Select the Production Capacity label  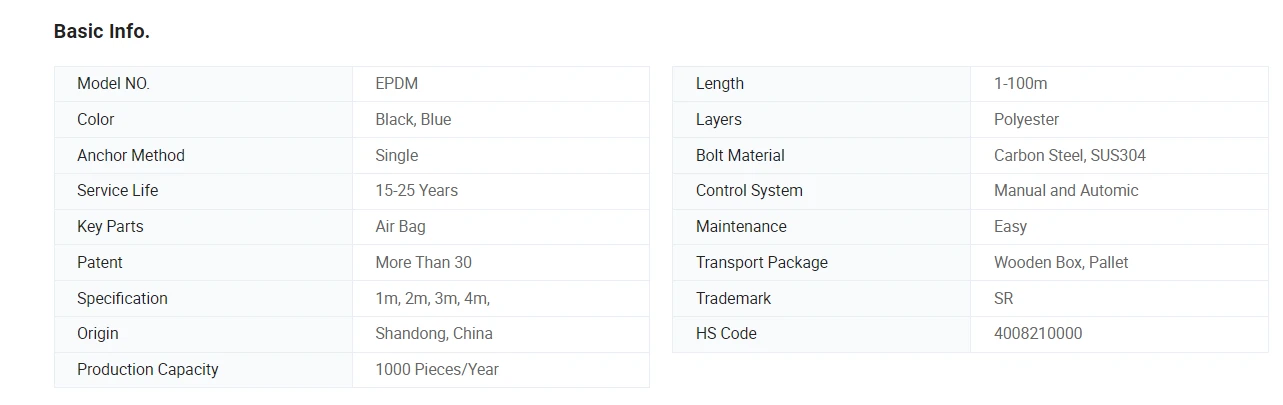click(x=147, y=370)
